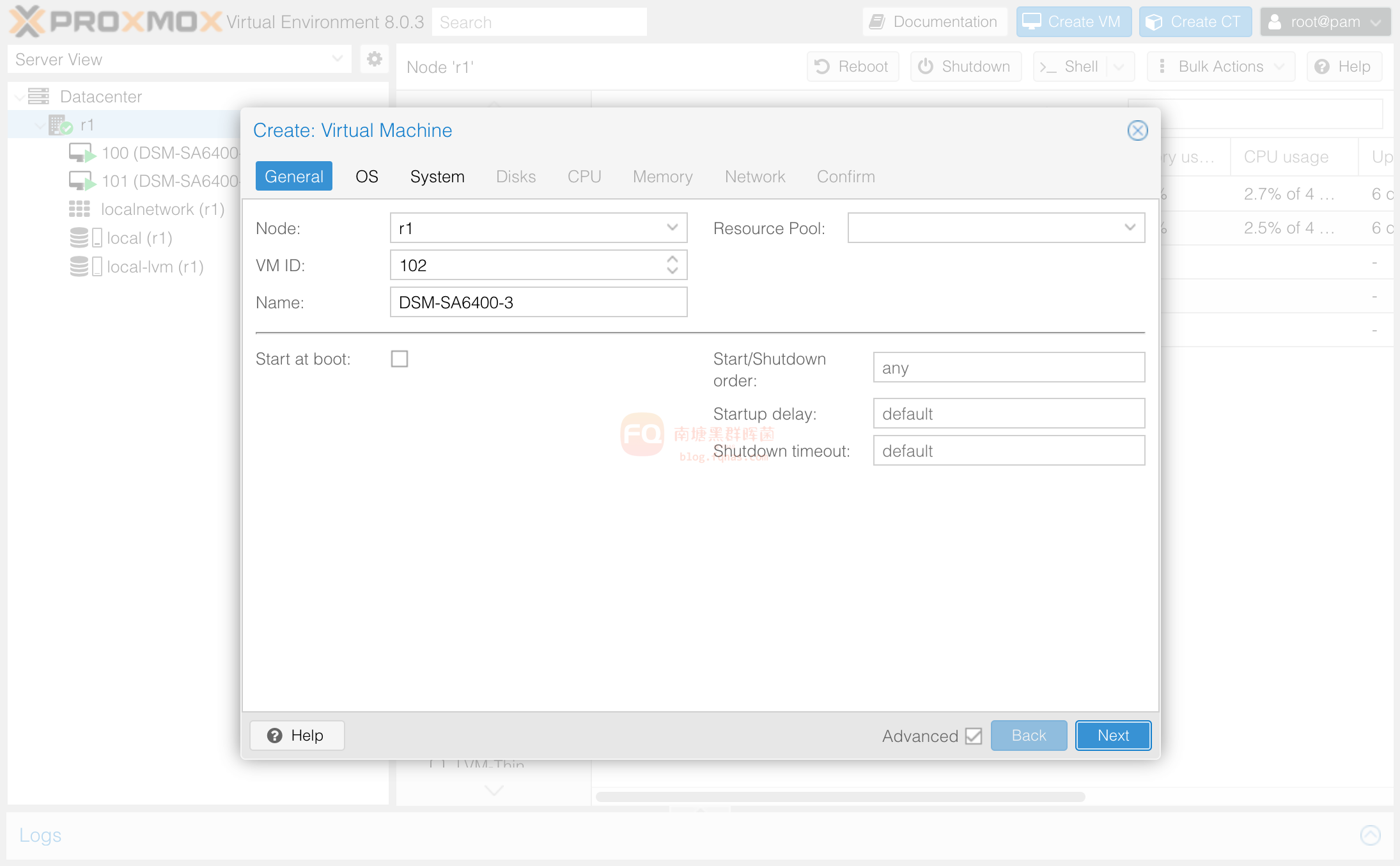Toggle the Start at boot checkbox
Screen dimensions: 1400x866
click(399, 358)
